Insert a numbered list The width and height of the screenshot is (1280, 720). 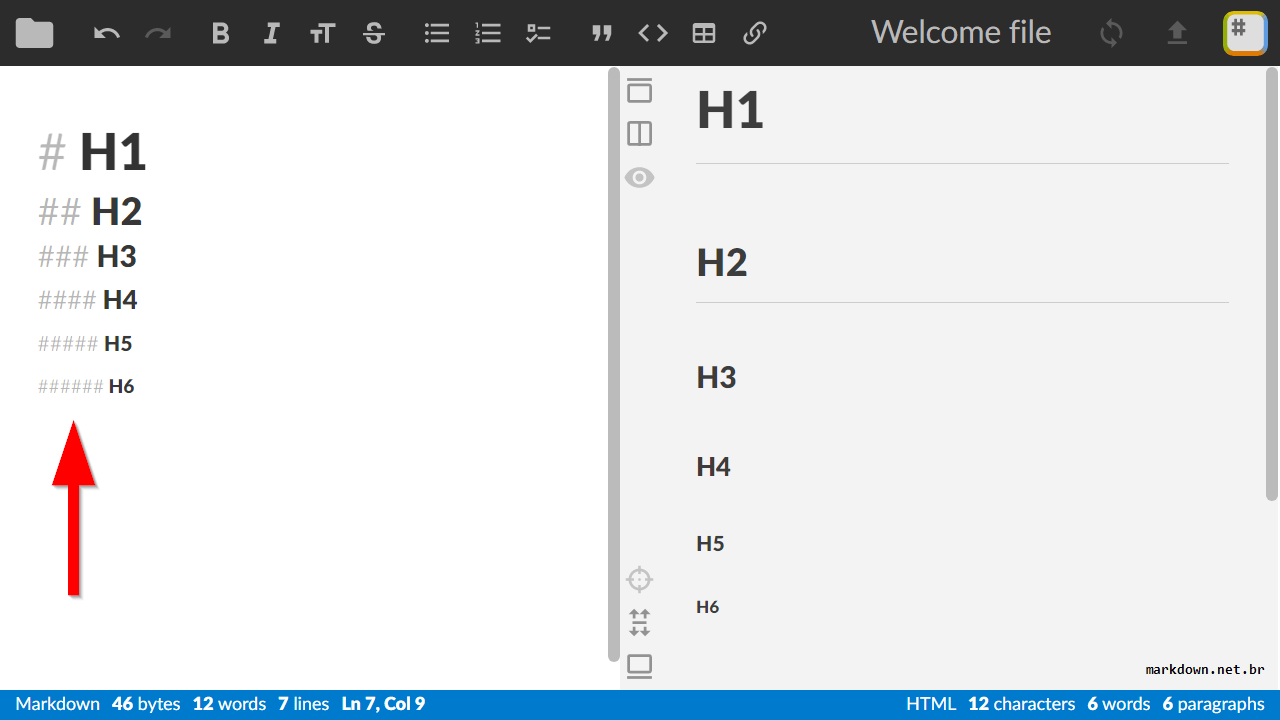[x=487, y=33]
